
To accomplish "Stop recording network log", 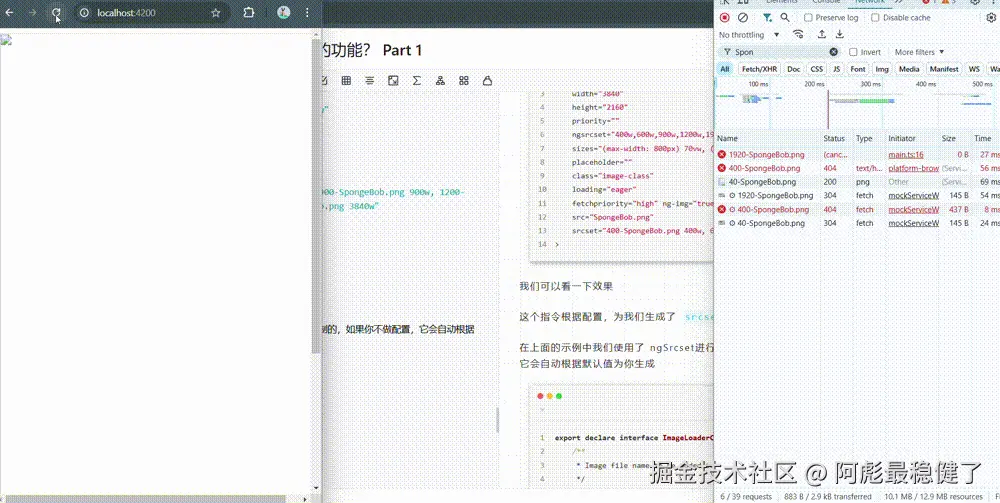I will click(724, 18).
